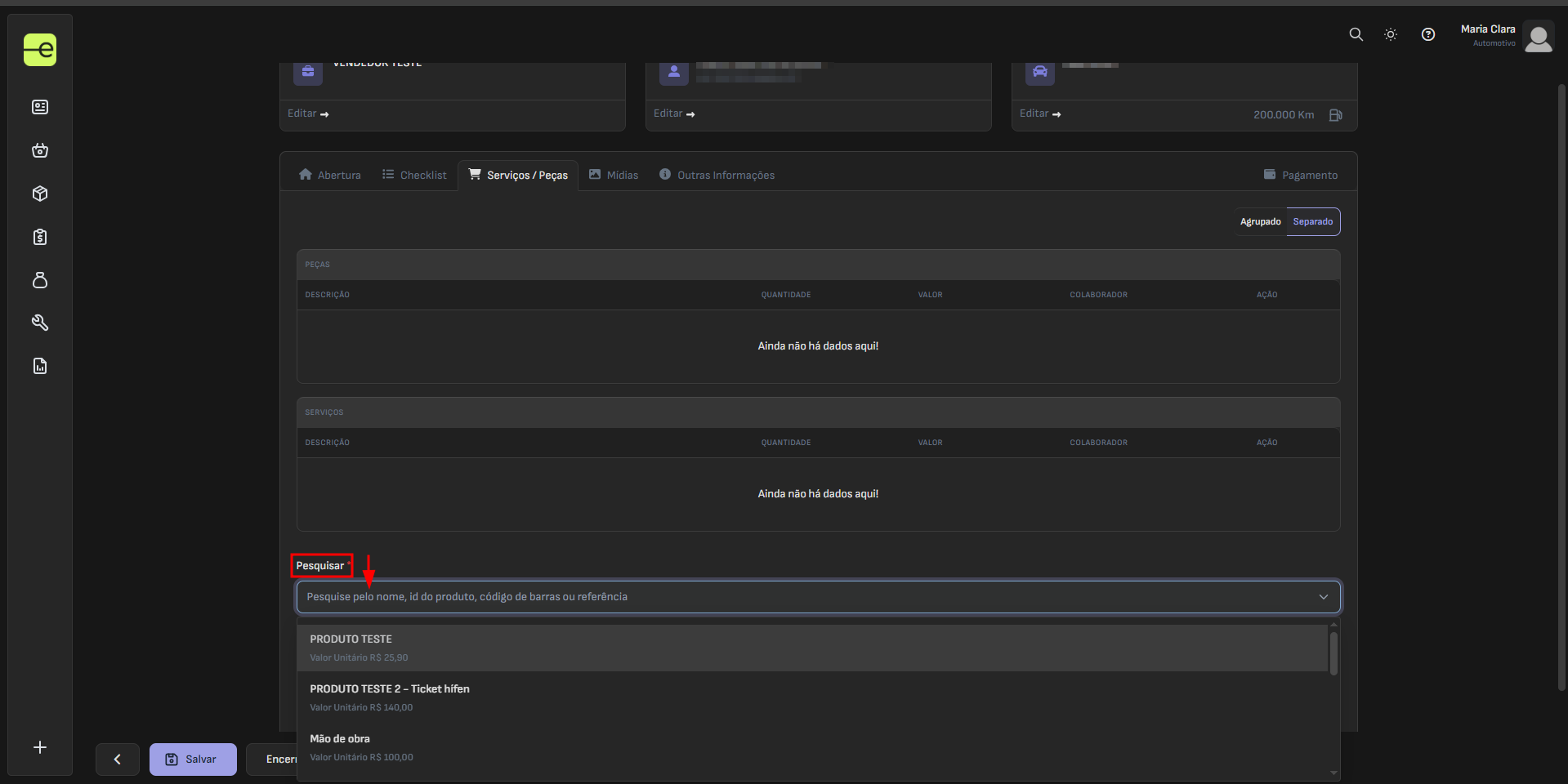
Task: Open the wrench tools sidebar icon
Action: [40, 323]
